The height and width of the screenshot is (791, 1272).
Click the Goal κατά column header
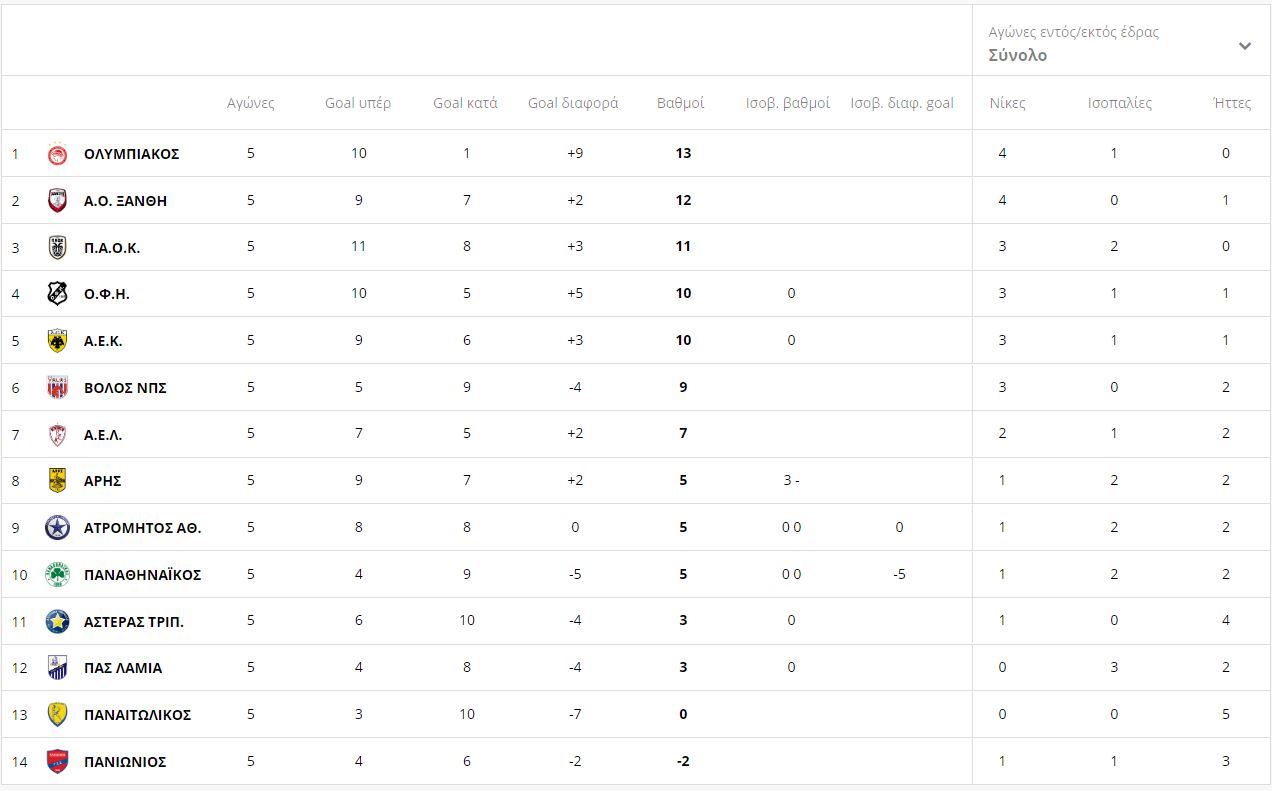465,103
